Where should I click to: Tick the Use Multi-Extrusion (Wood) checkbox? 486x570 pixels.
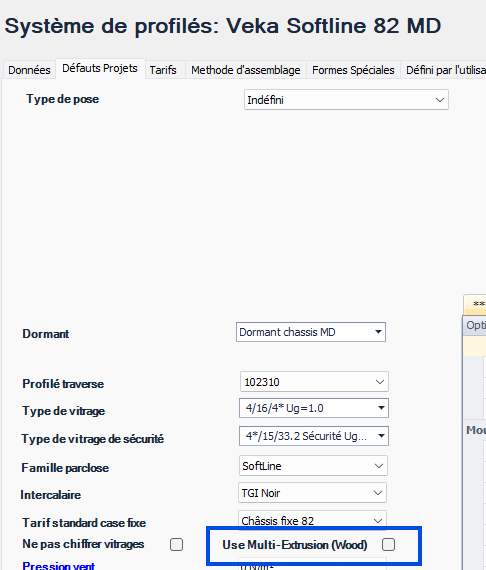click(388, 545)
